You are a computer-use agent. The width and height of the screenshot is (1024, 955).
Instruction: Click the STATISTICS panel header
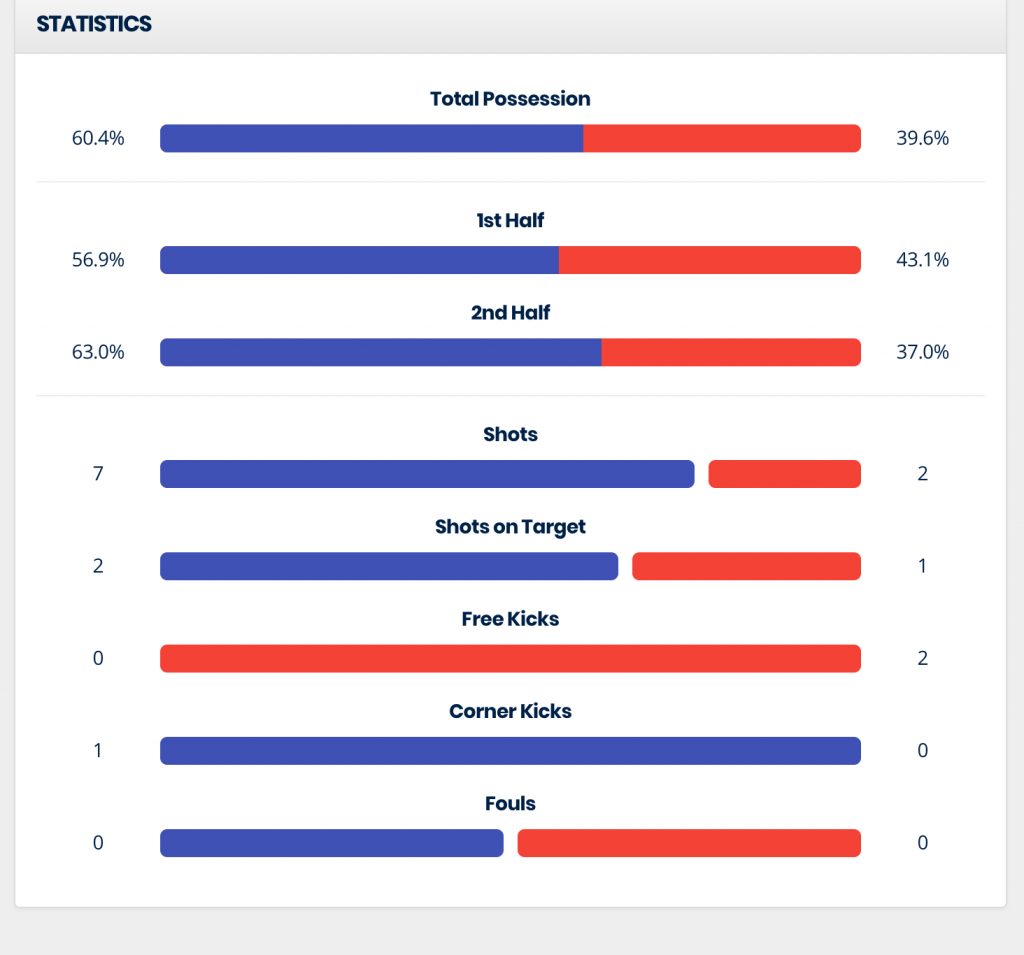(94, 24)
